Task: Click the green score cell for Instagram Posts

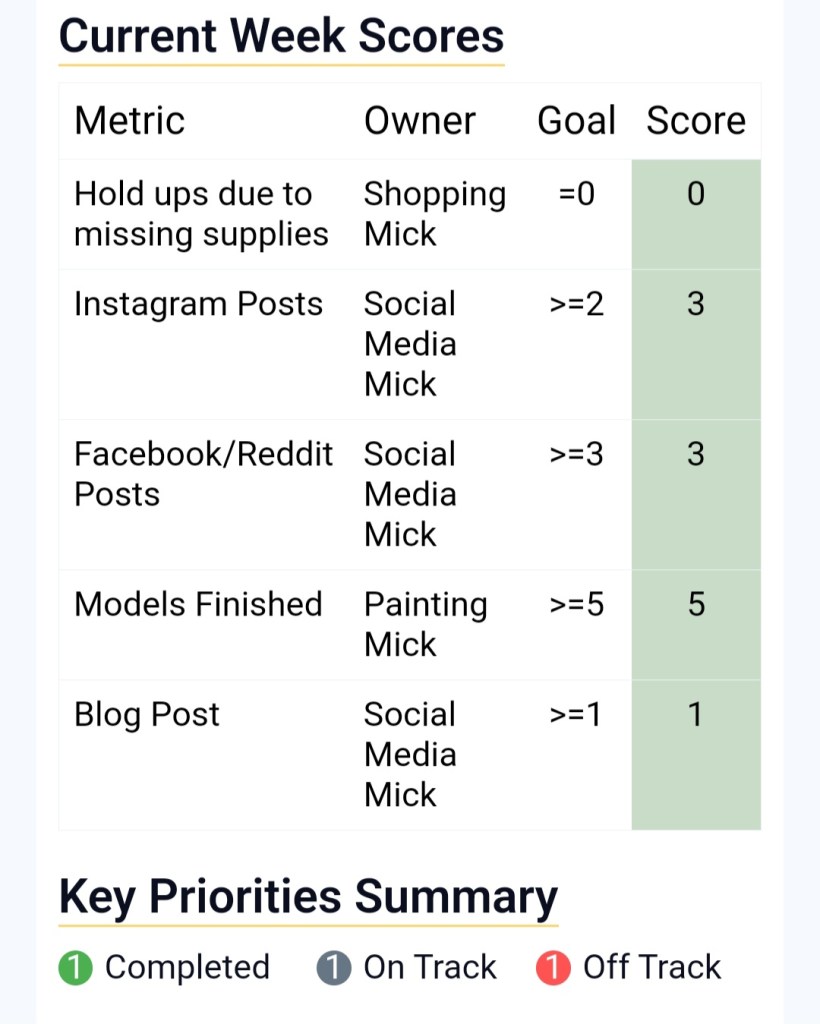Action: tap(696, 344)
